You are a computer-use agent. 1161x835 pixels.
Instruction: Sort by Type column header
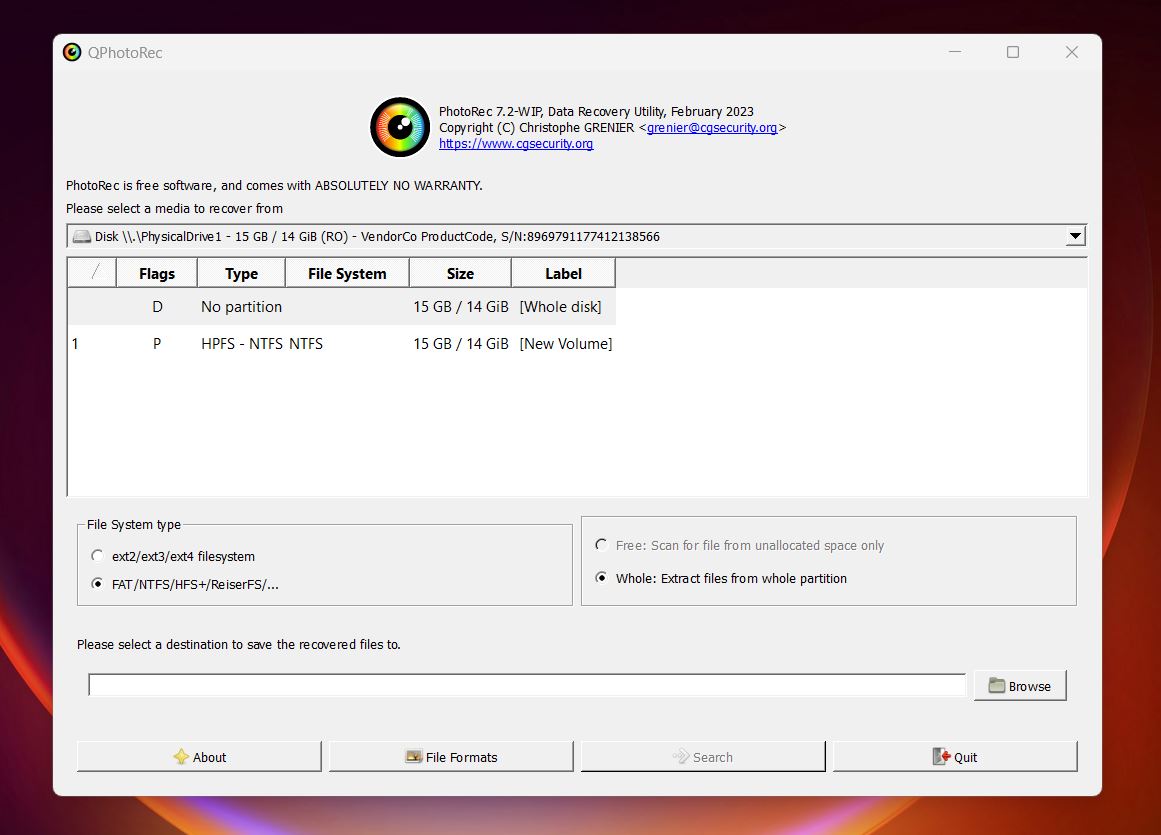point(241,273)
